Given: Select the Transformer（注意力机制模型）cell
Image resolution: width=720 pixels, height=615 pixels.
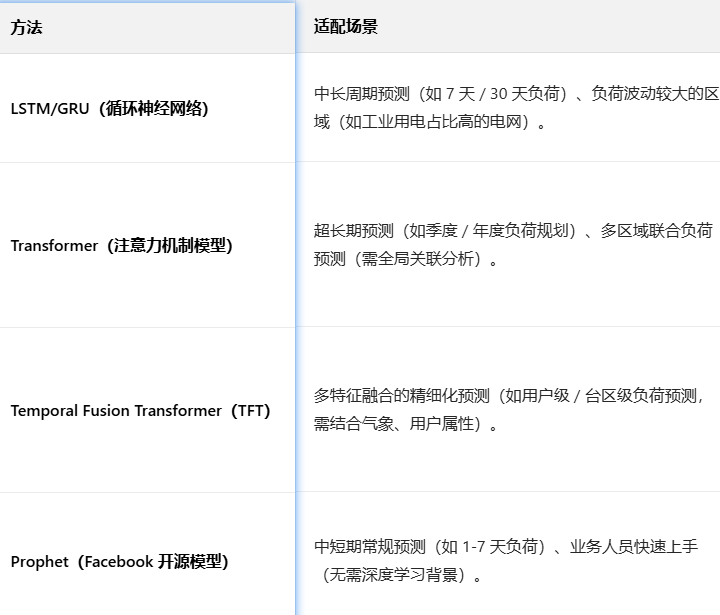Looking at the screenshot, I should (147, 245).
